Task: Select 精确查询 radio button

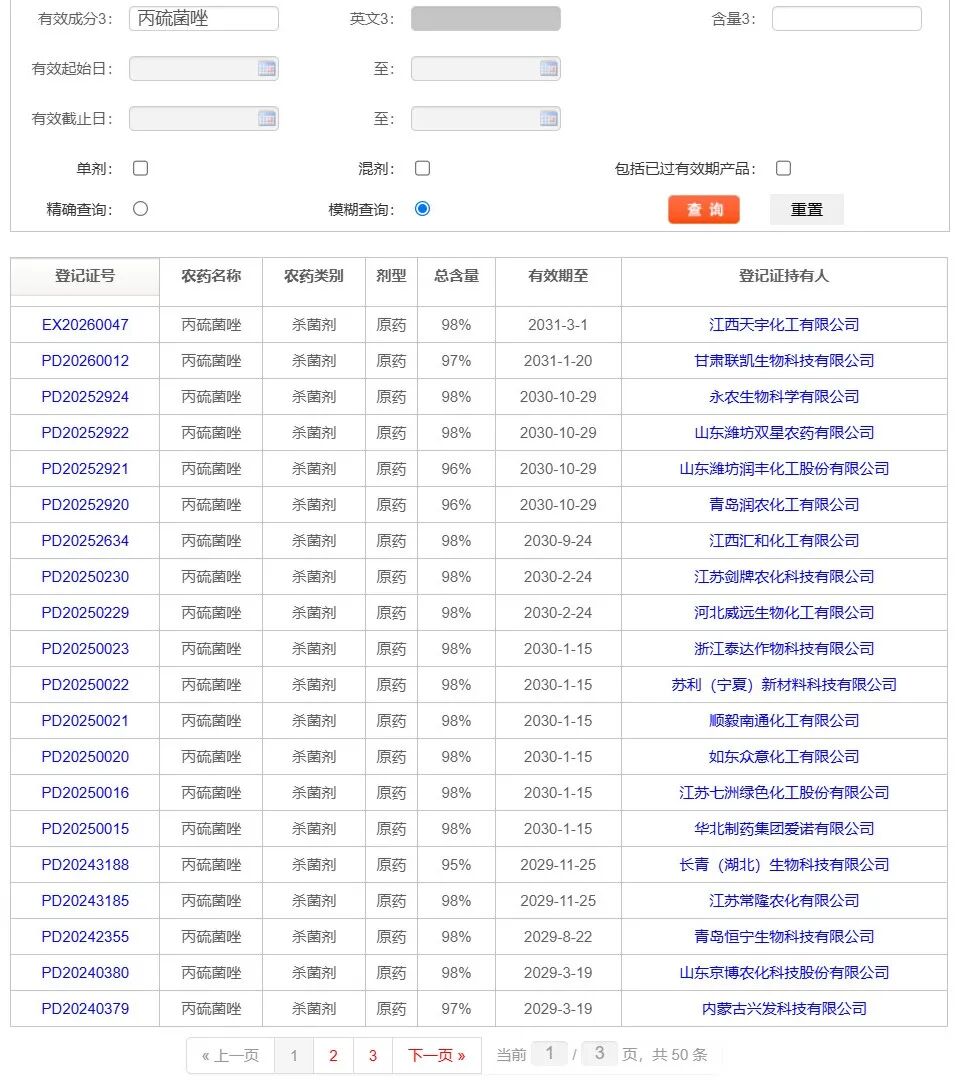Action: pyautogui.click(x=141, y=208)
